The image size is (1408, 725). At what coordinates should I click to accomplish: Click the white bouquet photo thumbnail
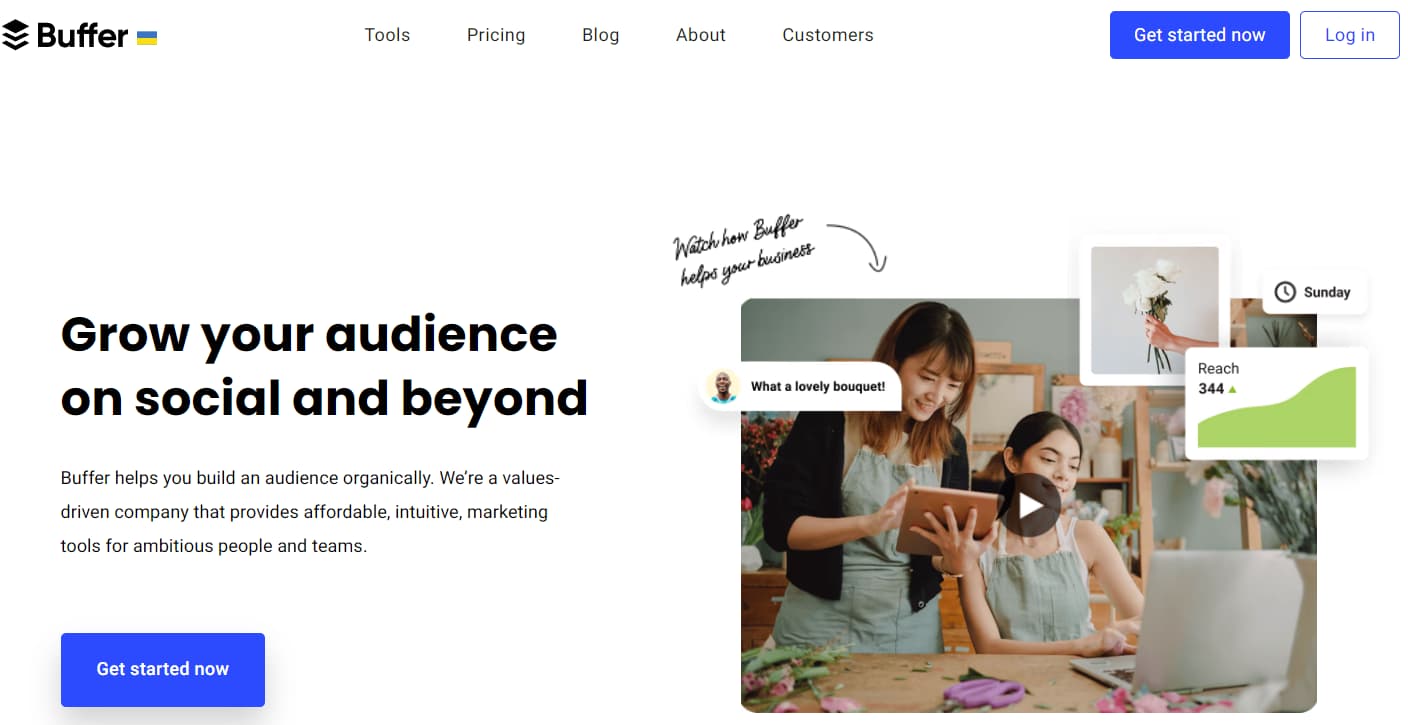click(1155, 311)
